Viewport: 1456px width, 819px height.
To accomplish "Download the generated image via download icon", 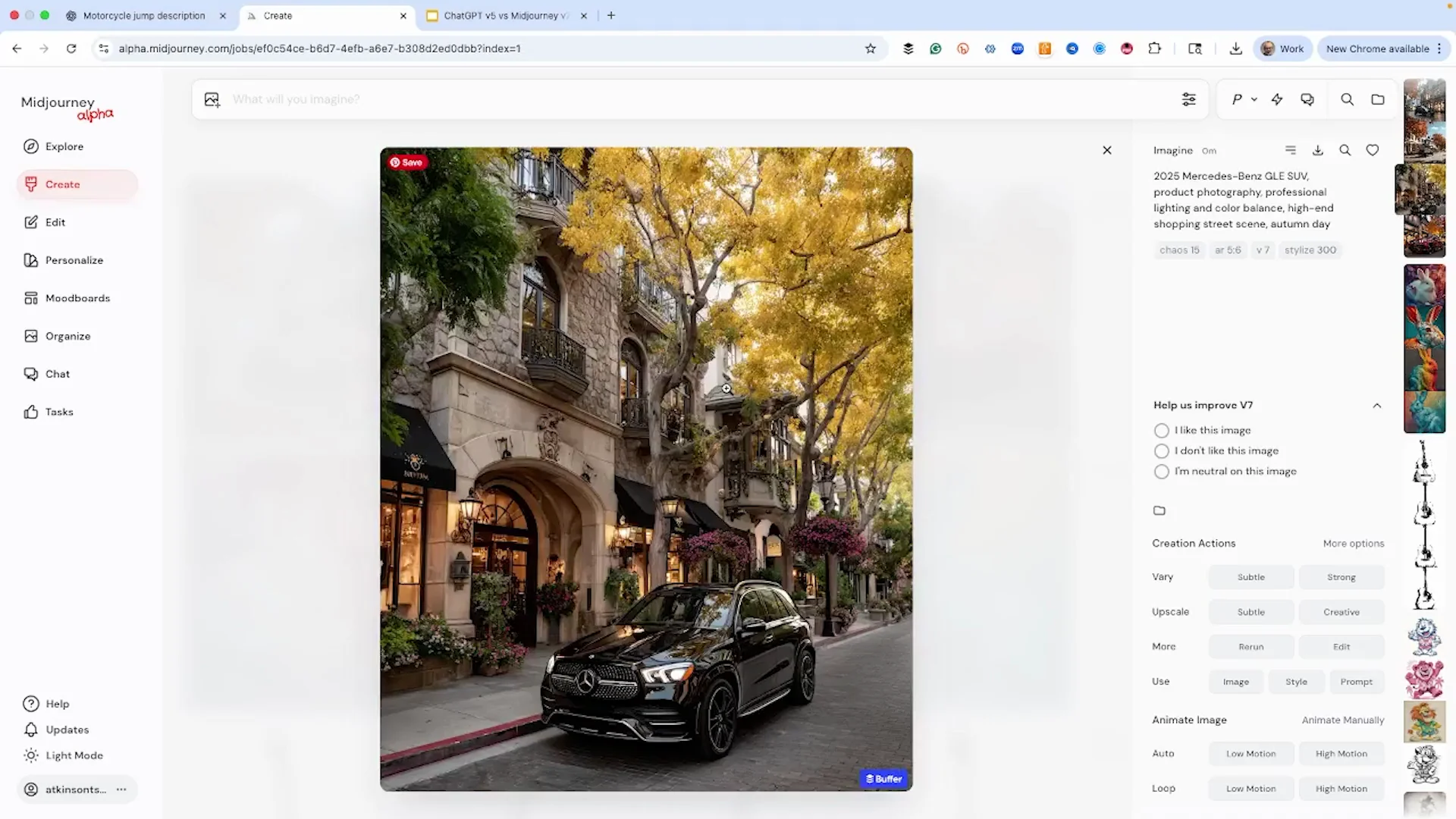I will (1317, 150).
